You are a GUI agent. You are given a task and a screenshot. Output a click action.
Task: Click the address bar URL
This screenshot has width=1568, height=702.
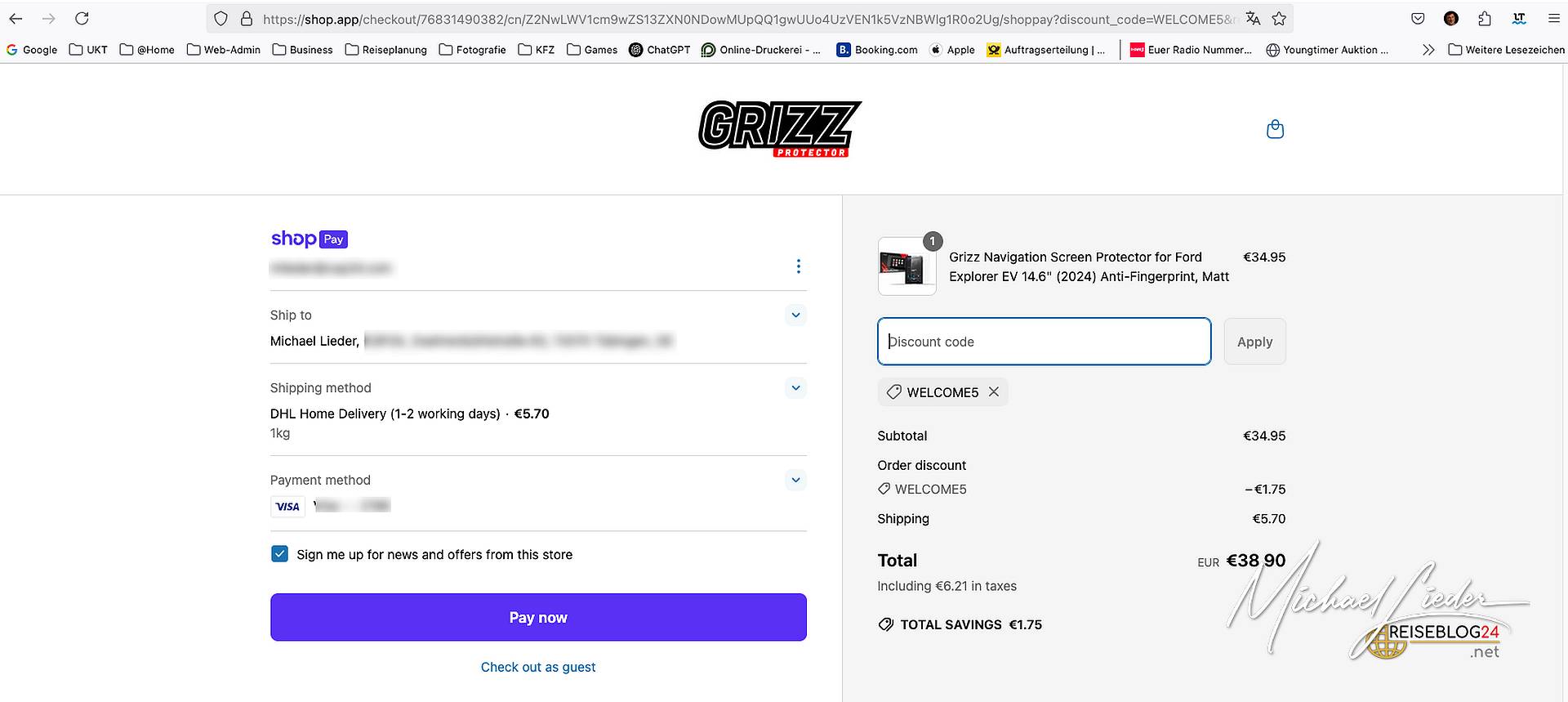(x=747, y=19)
